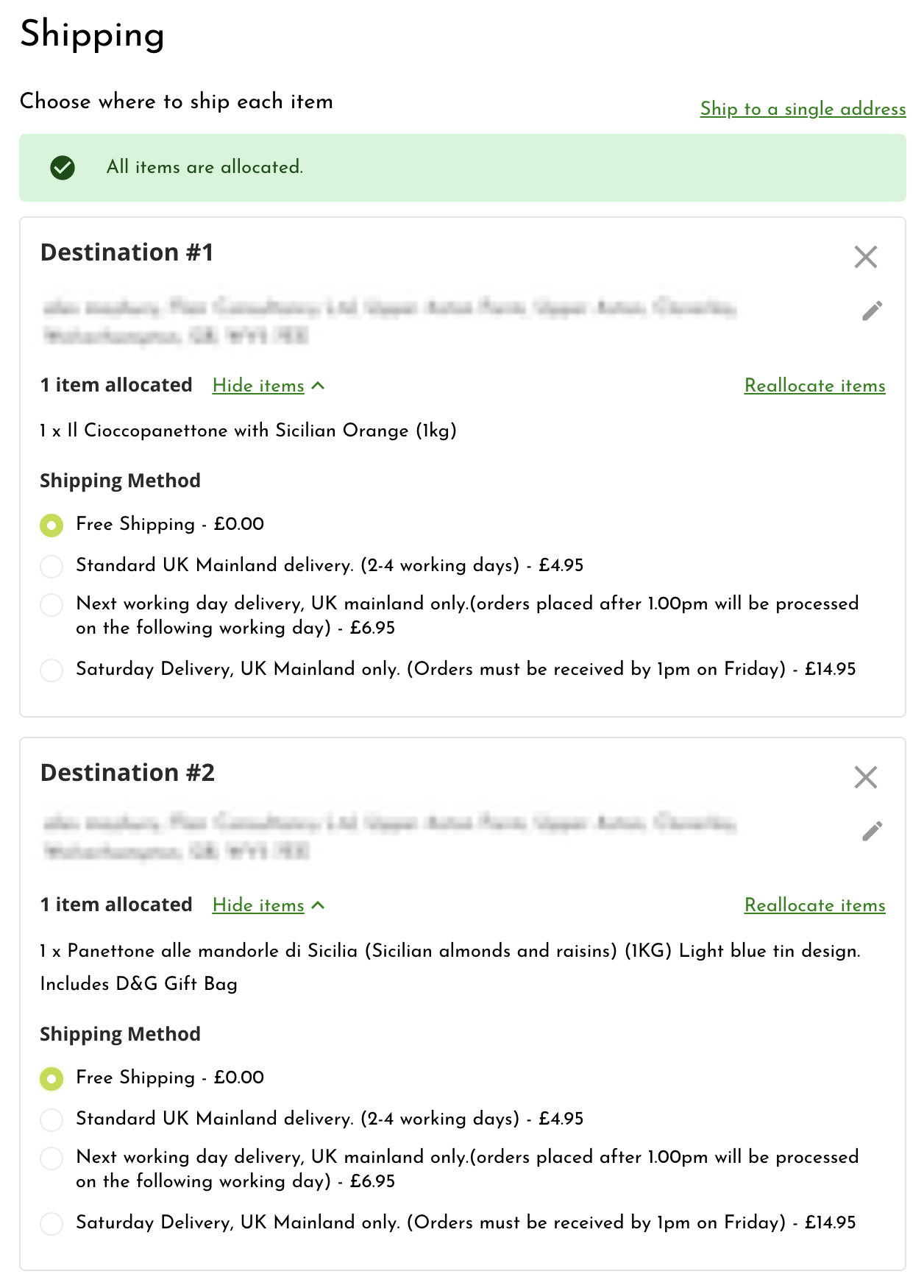Click Hide items link under Destination #1

[258, 386]
